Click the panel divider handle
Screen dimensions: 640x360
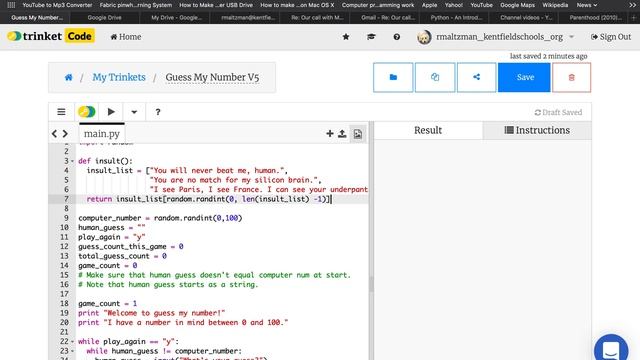(371, 284)
